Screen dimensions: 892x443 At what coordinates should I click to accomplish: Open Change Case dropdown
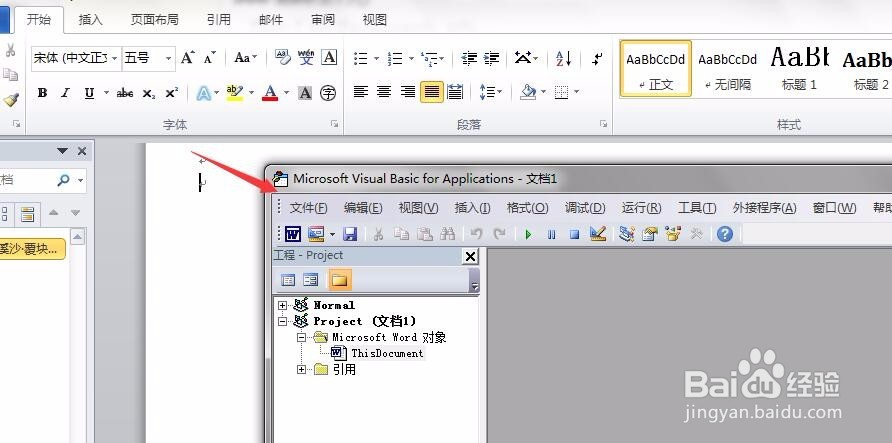pyautogui.click(x=246, y=57)
